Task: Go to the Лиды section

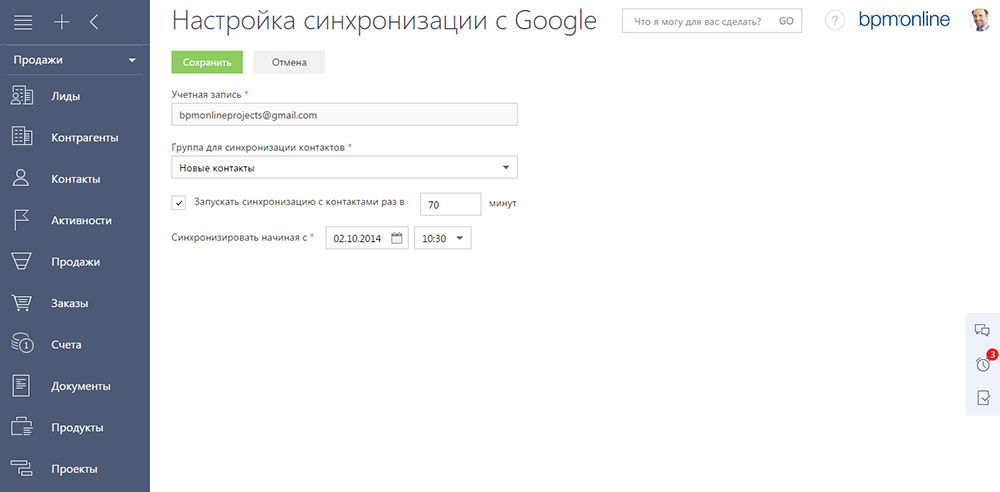Action: tap(66, 96)
